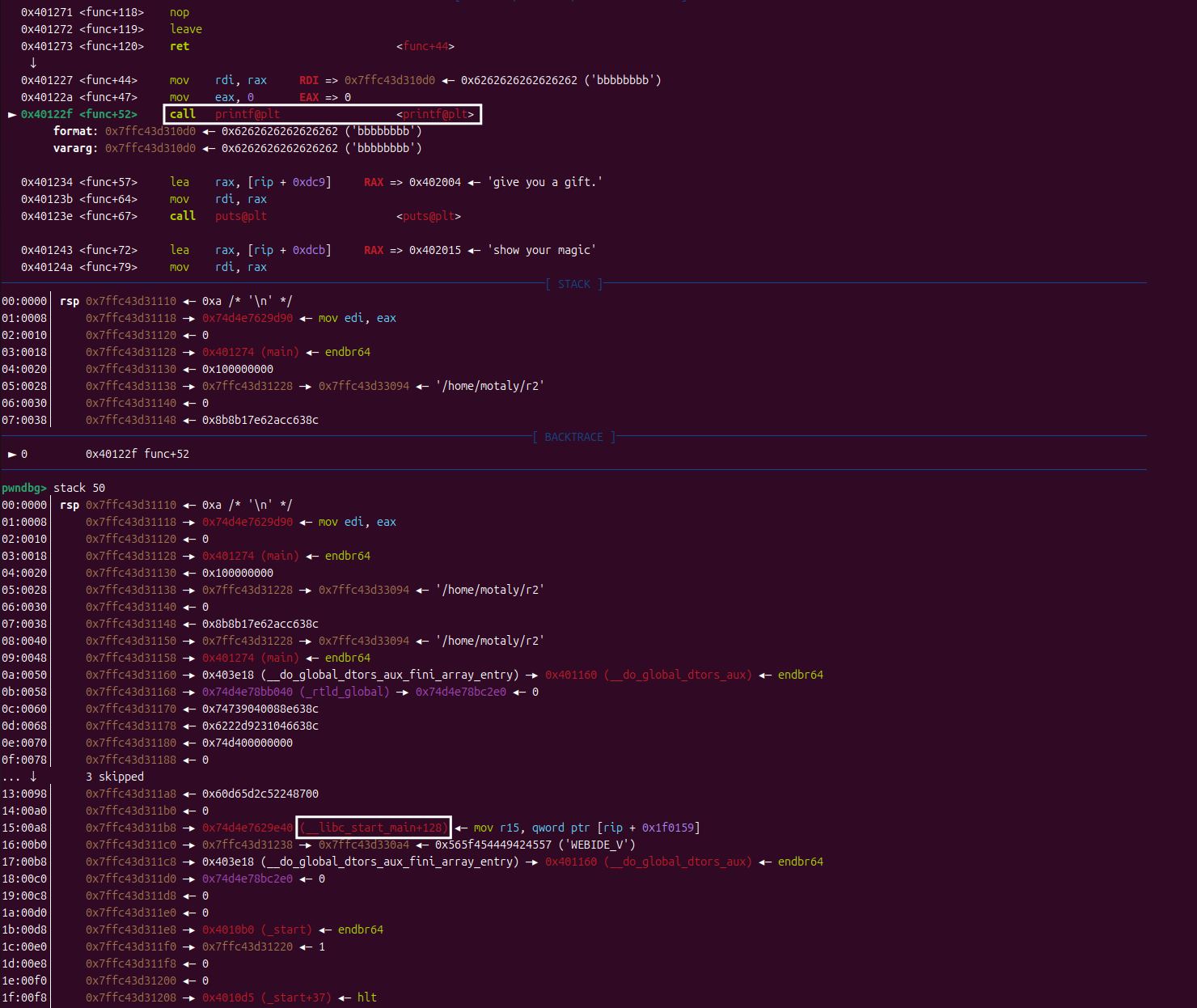Viewport: 1197px width, 1008px height.
Task: Click the pwndbg> command prompt
Action: click(x=24, y=488)
